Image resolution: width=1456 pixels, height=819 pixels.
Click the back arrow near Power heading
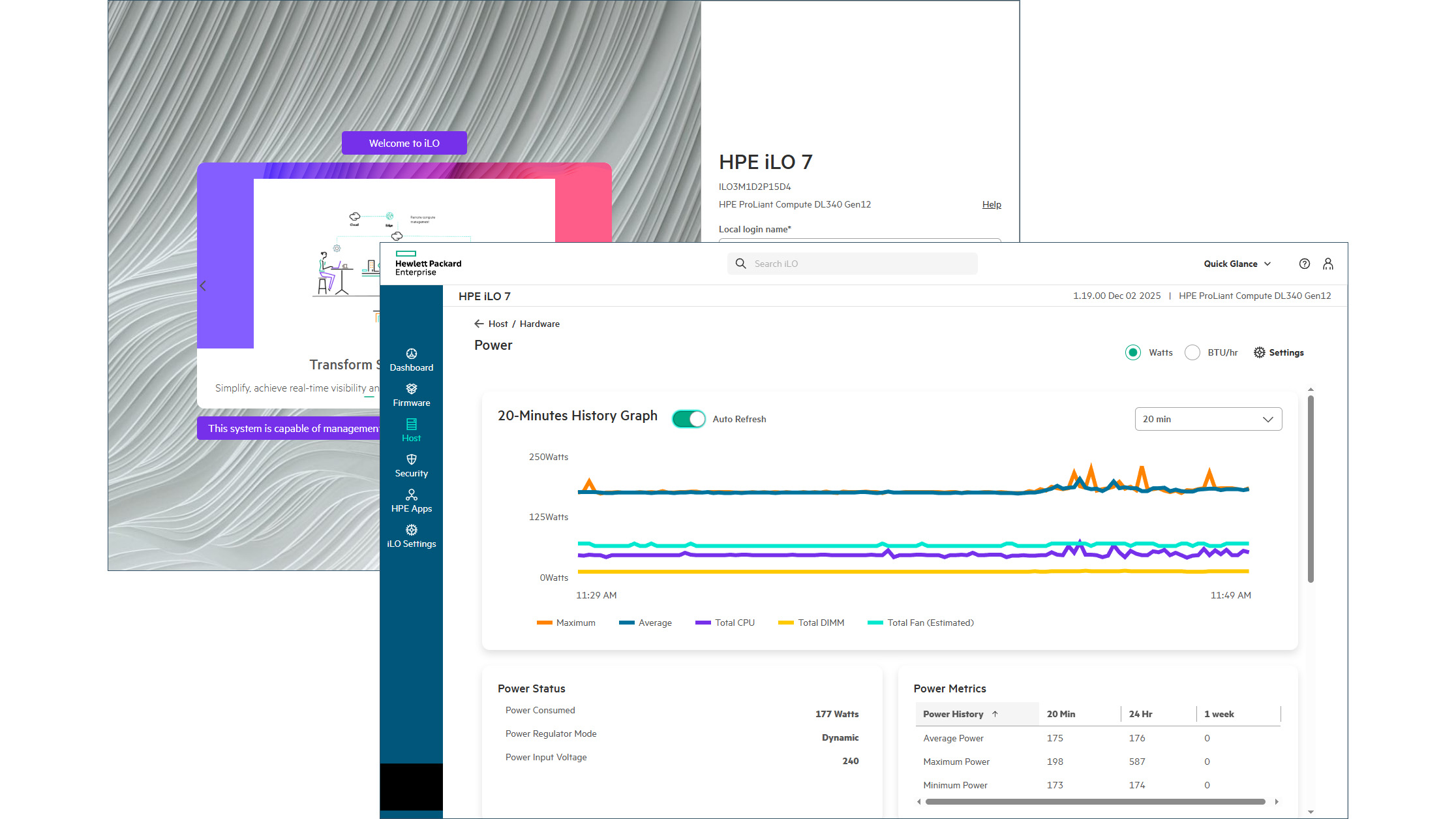click(x=478, y=323)
